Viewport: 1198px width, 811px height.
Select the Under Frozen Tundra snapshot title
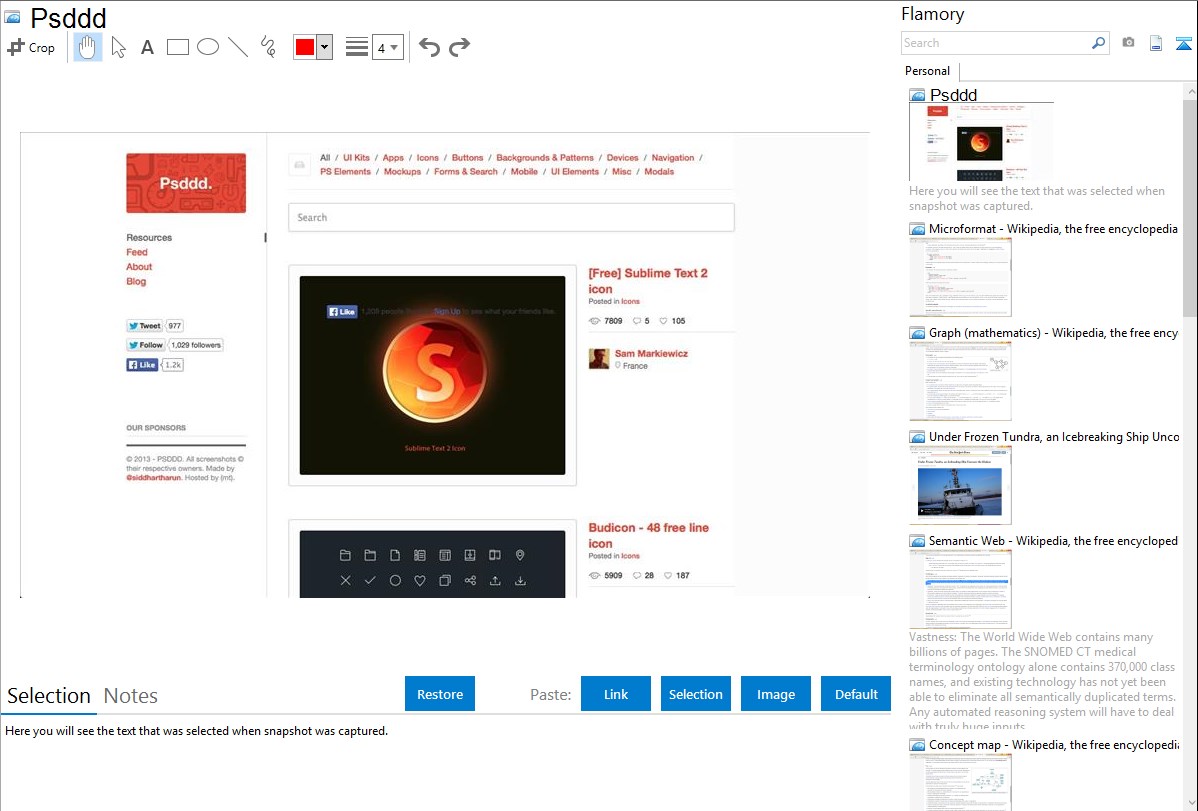point(1054,437)
